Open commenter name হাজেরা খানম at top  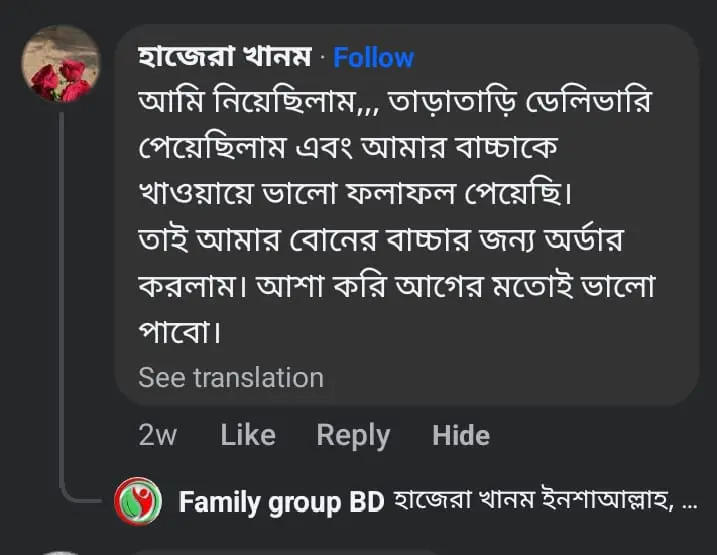coord(224,58)
